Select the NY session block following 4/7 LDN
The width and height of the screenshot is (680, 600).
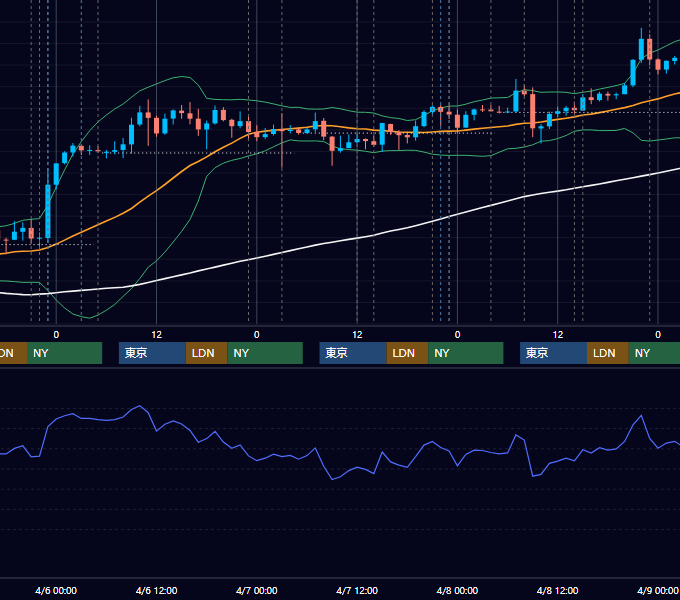tap(466, 353)
